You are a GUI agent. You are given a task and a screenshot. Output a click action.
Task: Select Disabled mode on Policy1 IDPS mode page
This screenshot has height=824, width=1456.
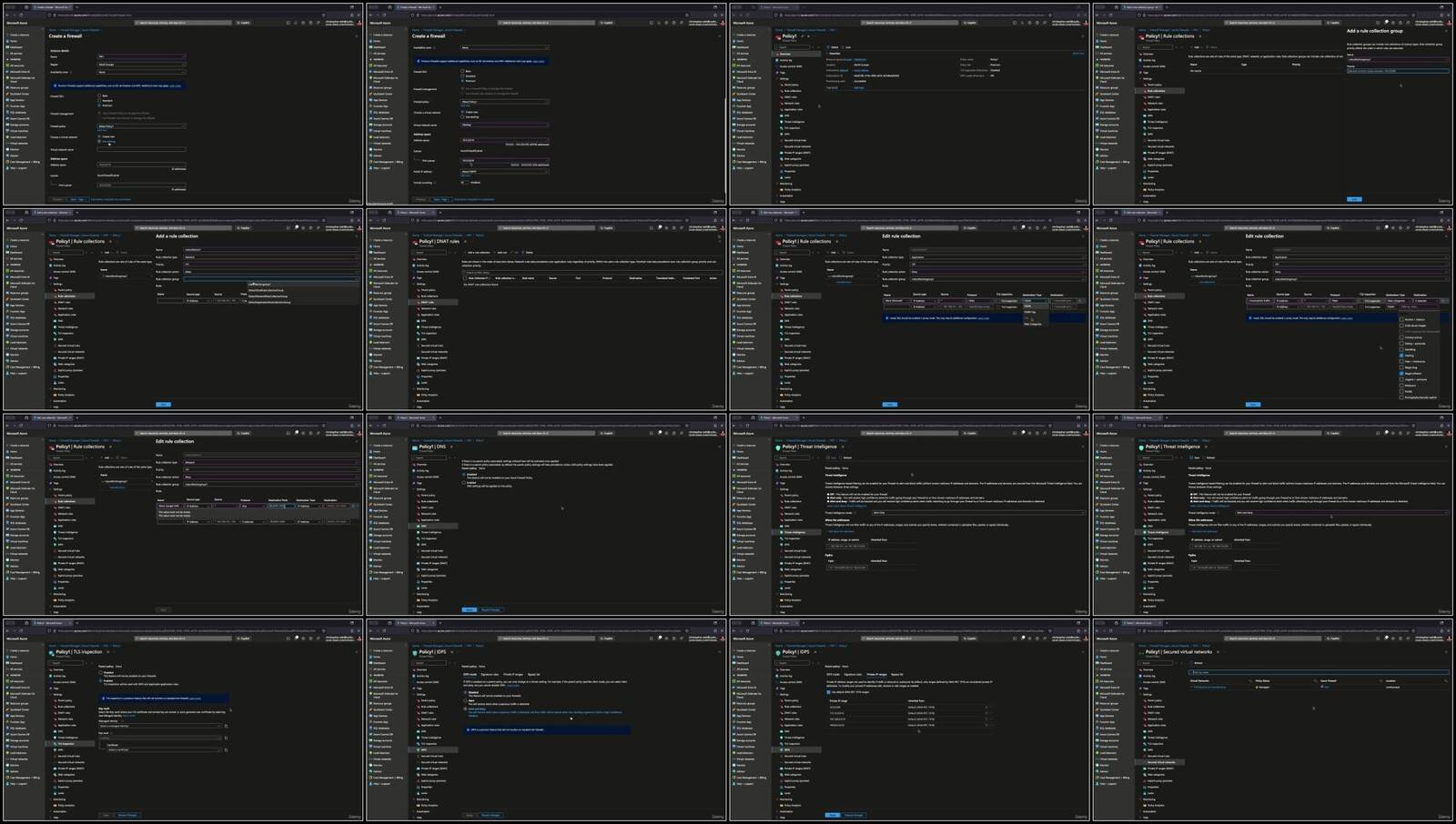pos(465,692)
